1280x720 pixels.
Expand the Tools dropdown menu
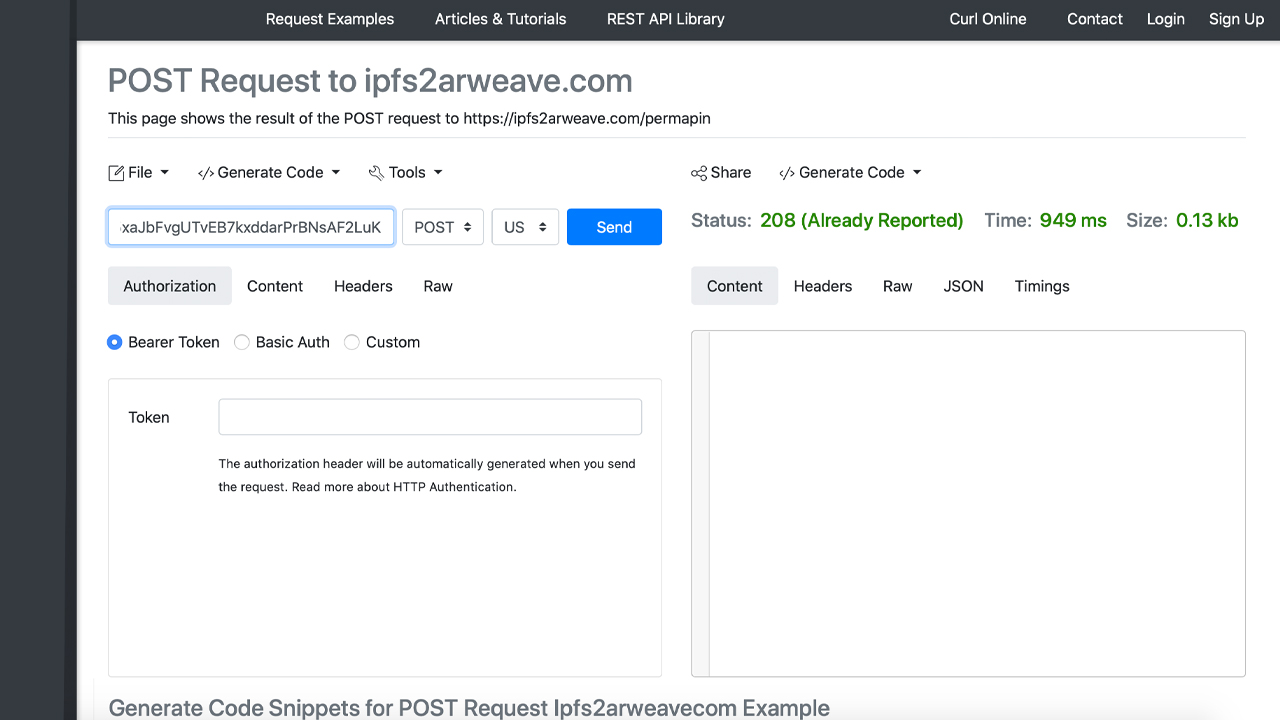[x=406, y=172]
